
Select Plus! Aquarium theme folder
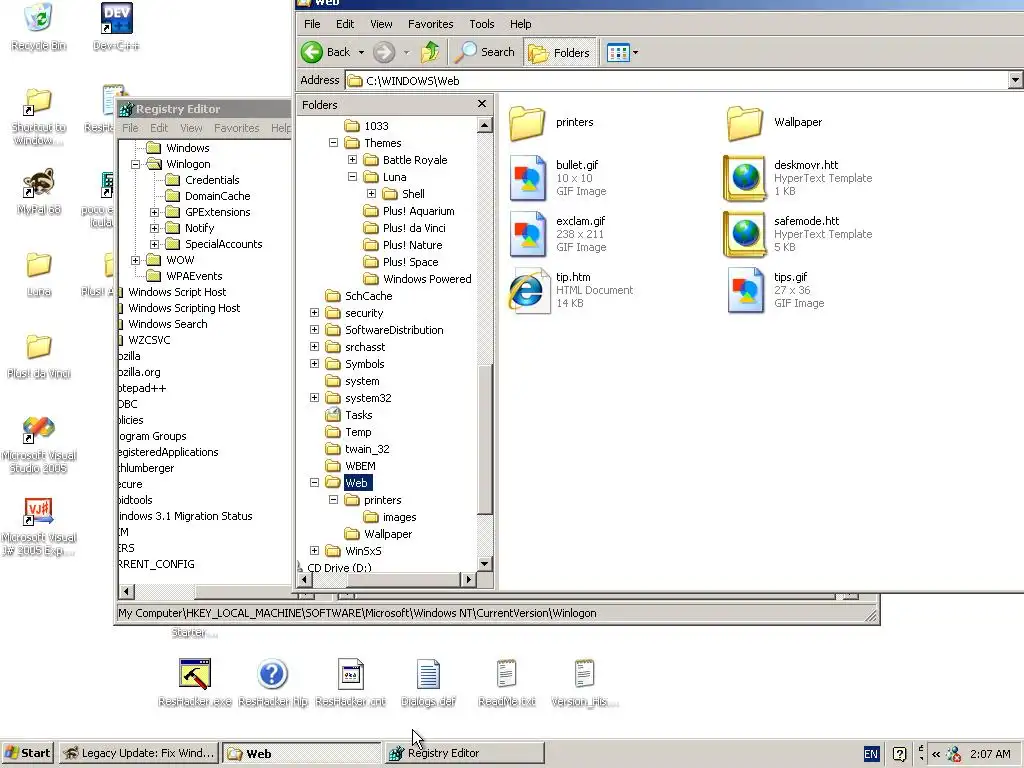click(418, 211)
